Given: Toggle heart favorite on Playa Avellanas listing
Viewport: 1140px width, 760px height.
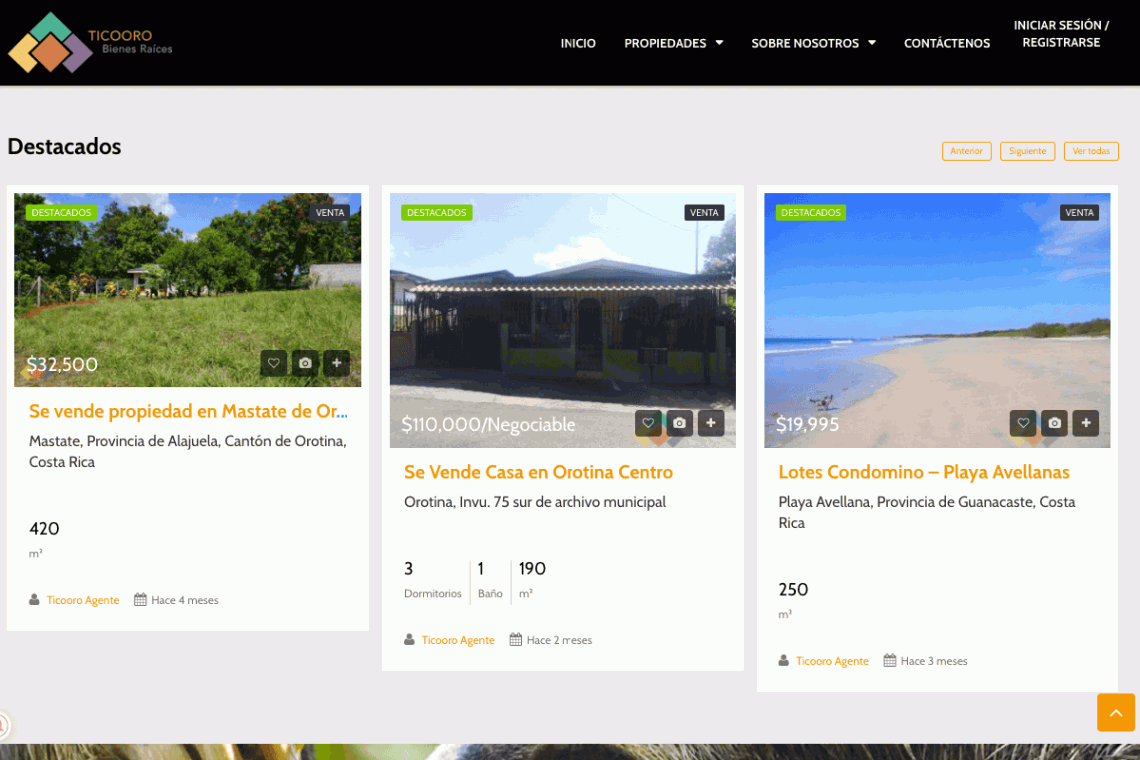Looking at the screenshot, I should coord(1022,423).
